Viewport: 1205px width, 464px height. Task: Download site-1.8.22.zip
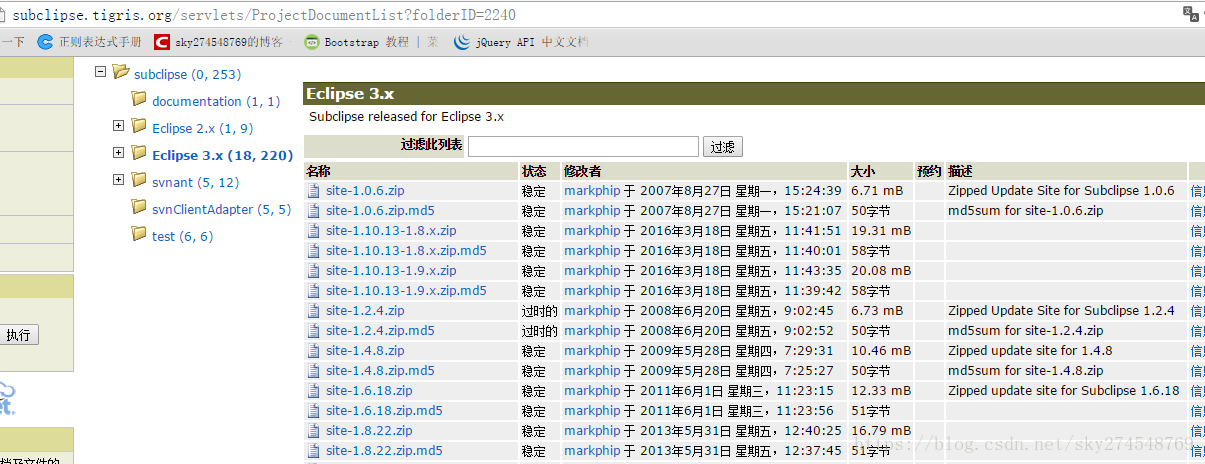pyautogui.click(x=369, y=430)
